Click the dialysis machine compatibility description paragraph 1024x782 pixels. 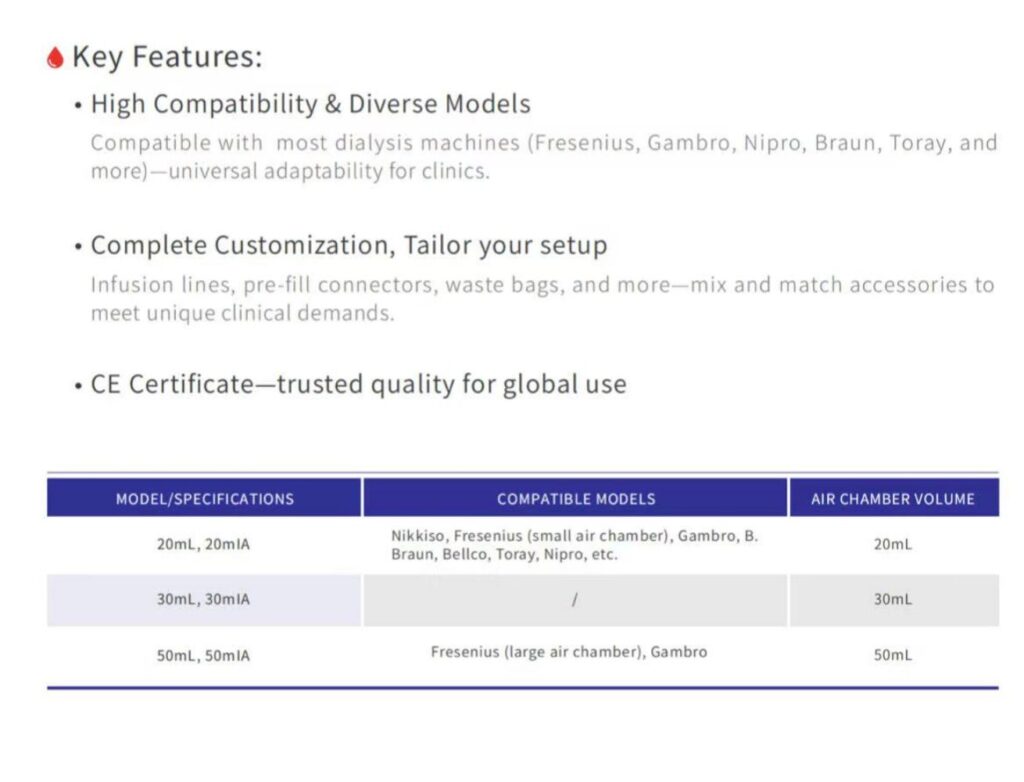[543, 156]
